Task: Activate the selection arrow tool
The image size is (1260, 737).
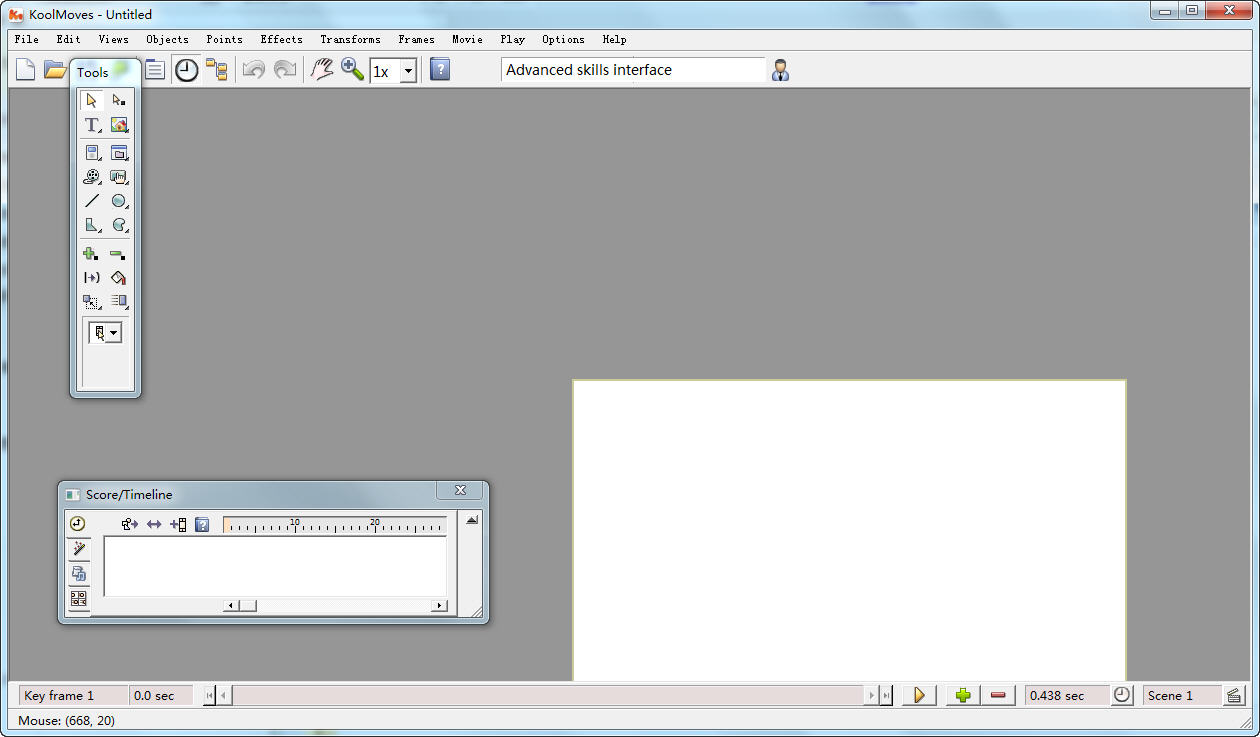Action: tap(92, 100)
